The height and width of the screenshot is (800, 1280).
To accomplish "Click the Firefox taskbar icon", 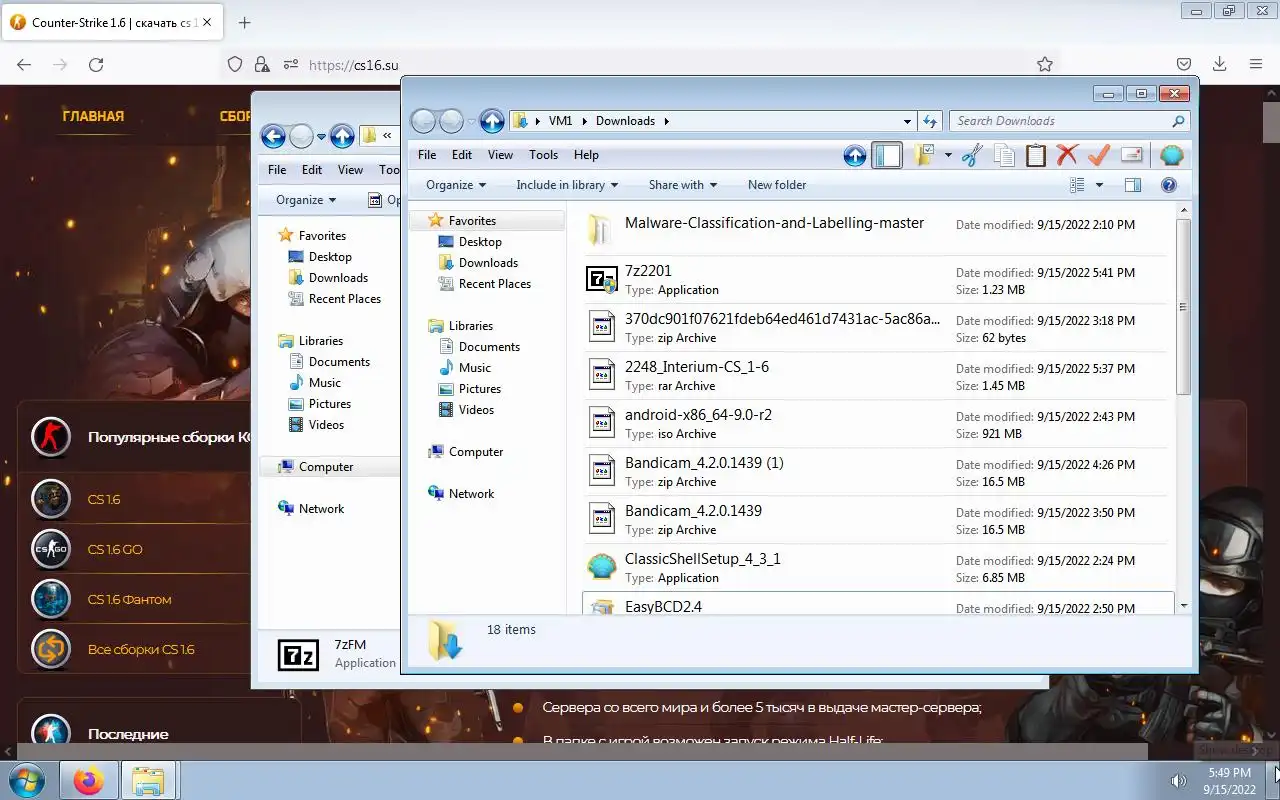I will pos(88,780).
